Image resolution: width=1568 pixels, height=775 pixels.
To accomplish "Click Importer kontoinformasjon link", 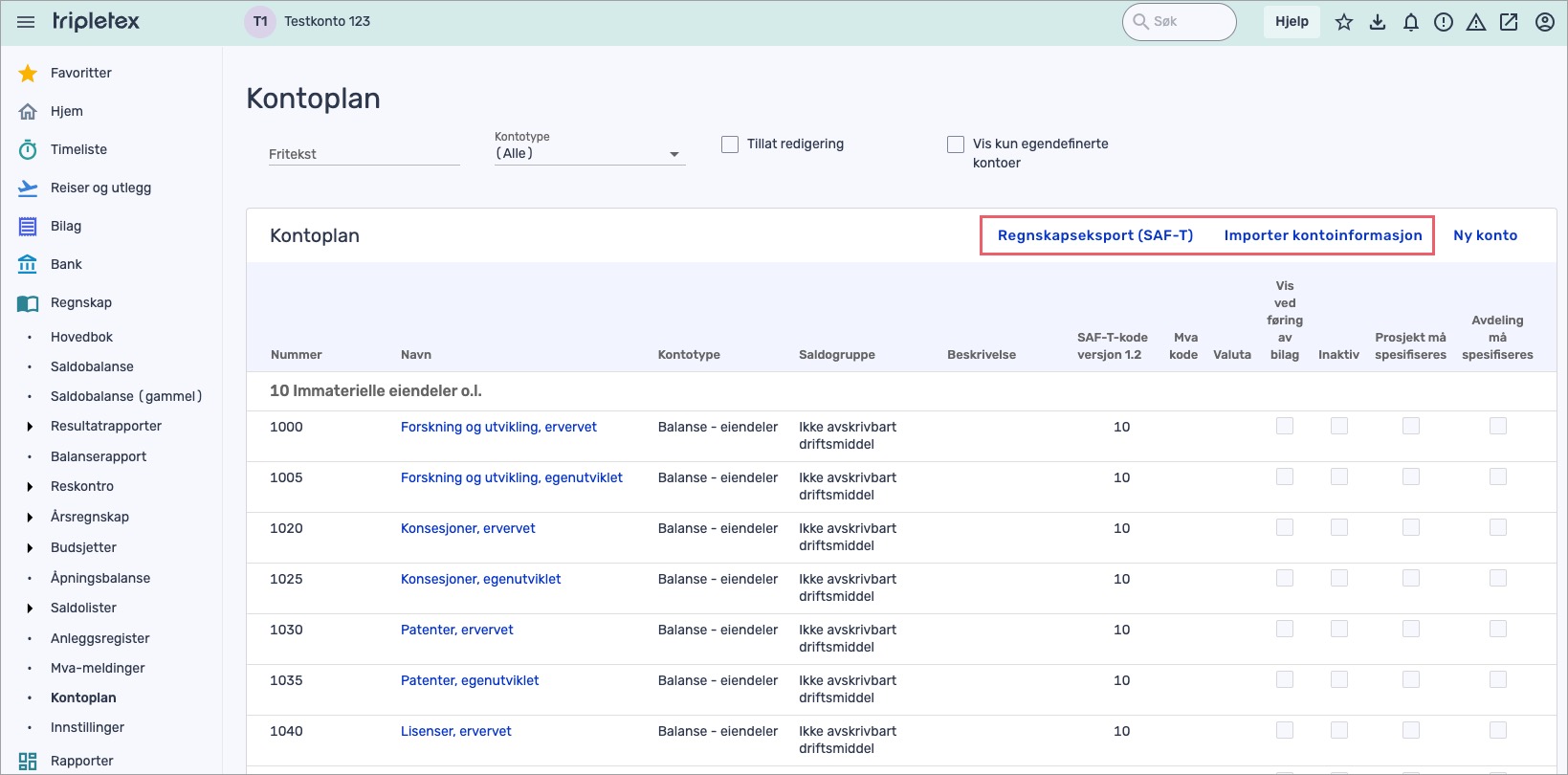I will (x=1323, y=235).
